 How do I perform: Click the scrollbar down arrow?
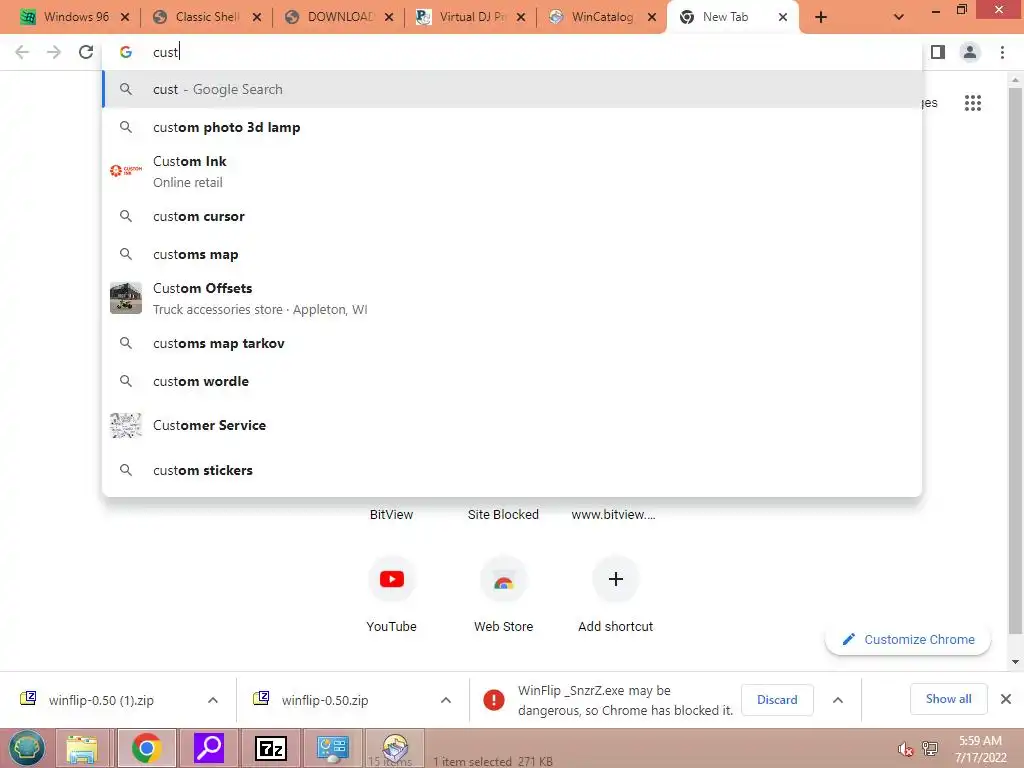point(1015,662)
